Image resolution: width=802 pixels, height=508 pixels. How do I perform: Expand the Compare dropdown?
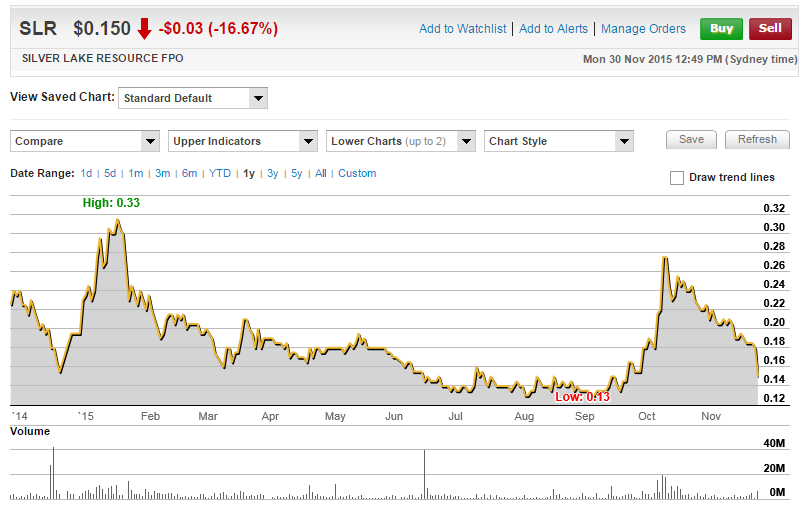(85, 141)
